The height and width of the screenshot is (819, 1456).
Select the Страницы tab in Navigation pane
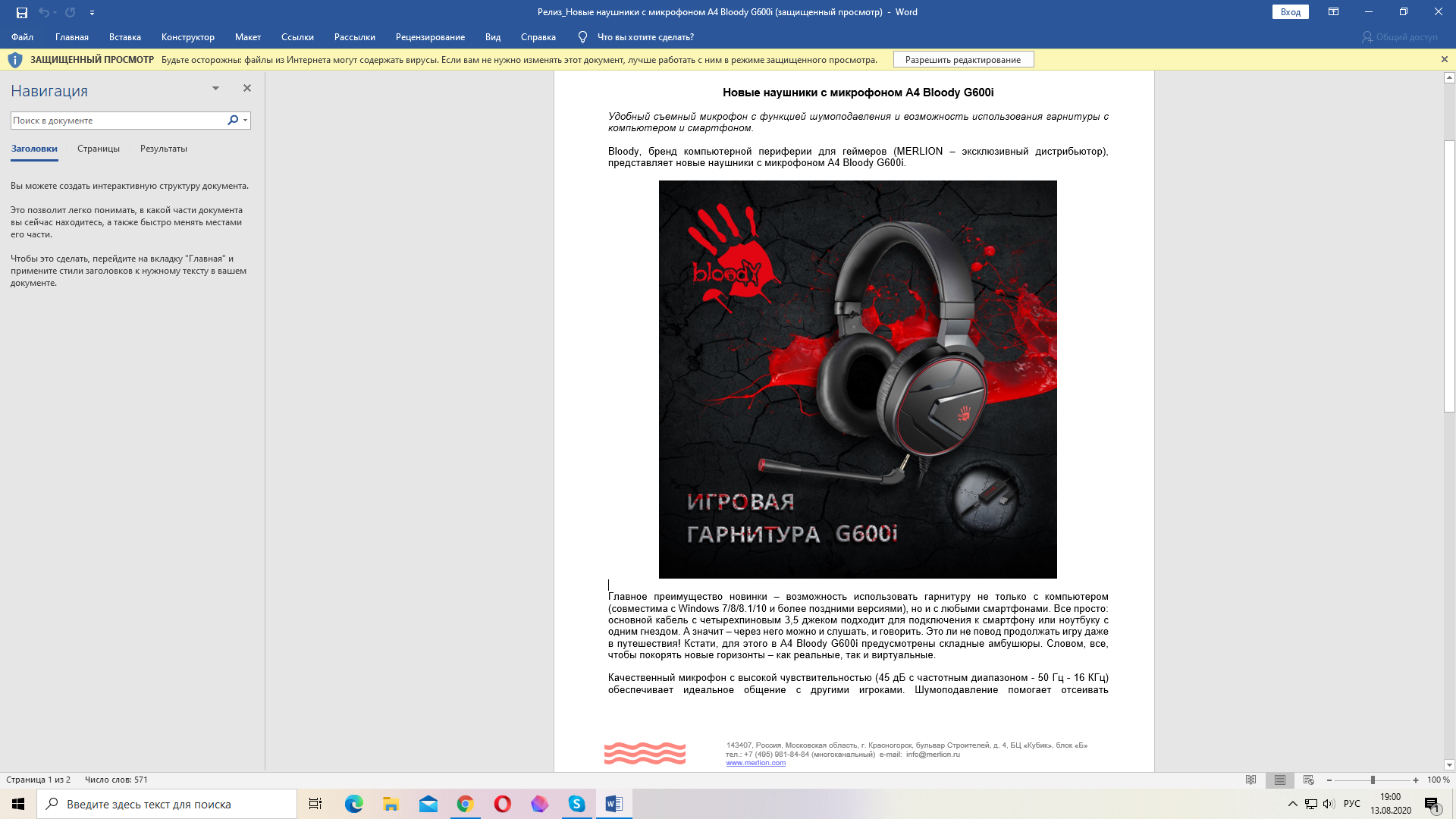pos(99,149)
